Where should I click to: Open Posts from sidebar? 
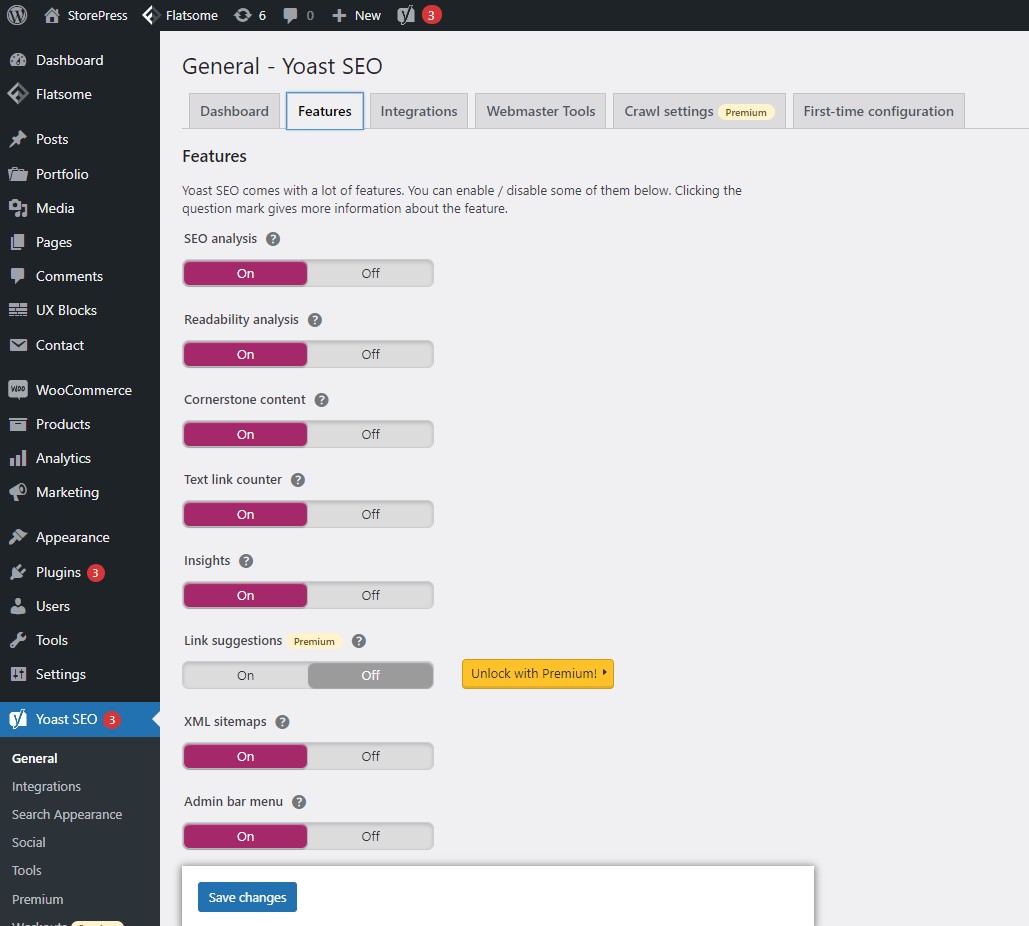click(x=80, y=139)
